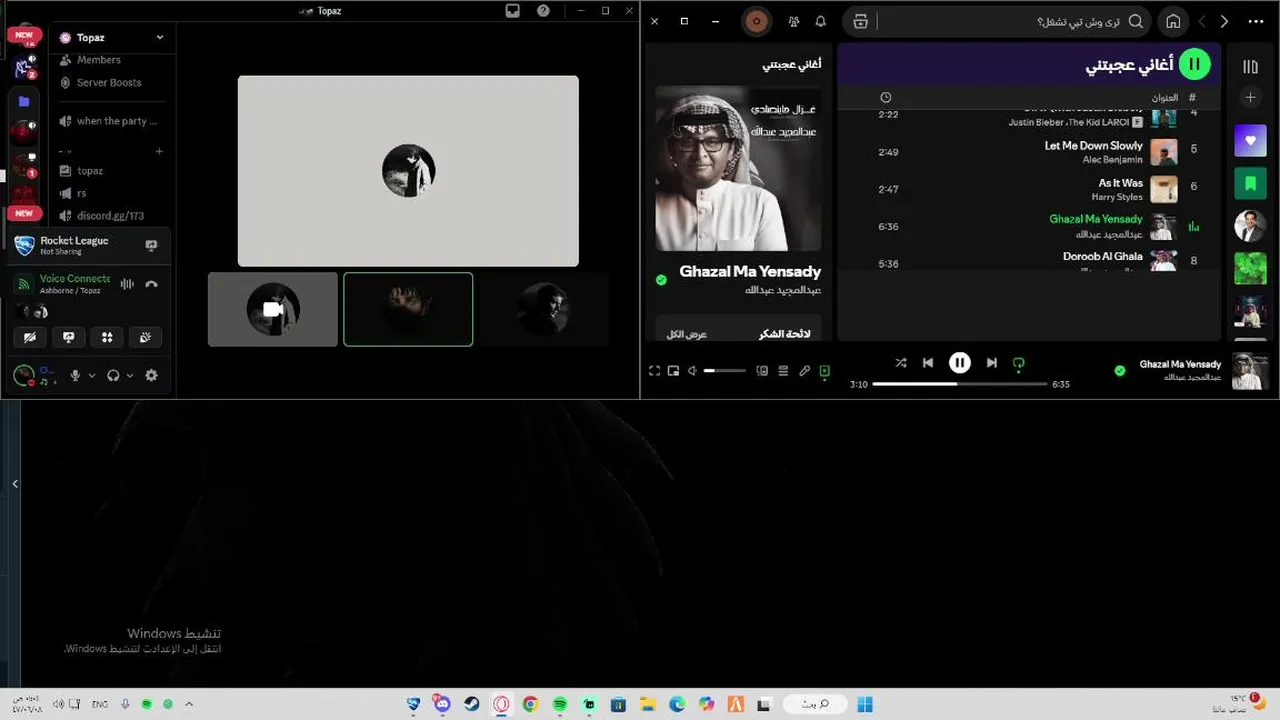
Task: Deafen Discord audio with headphones icon
Action: (113, 375)
